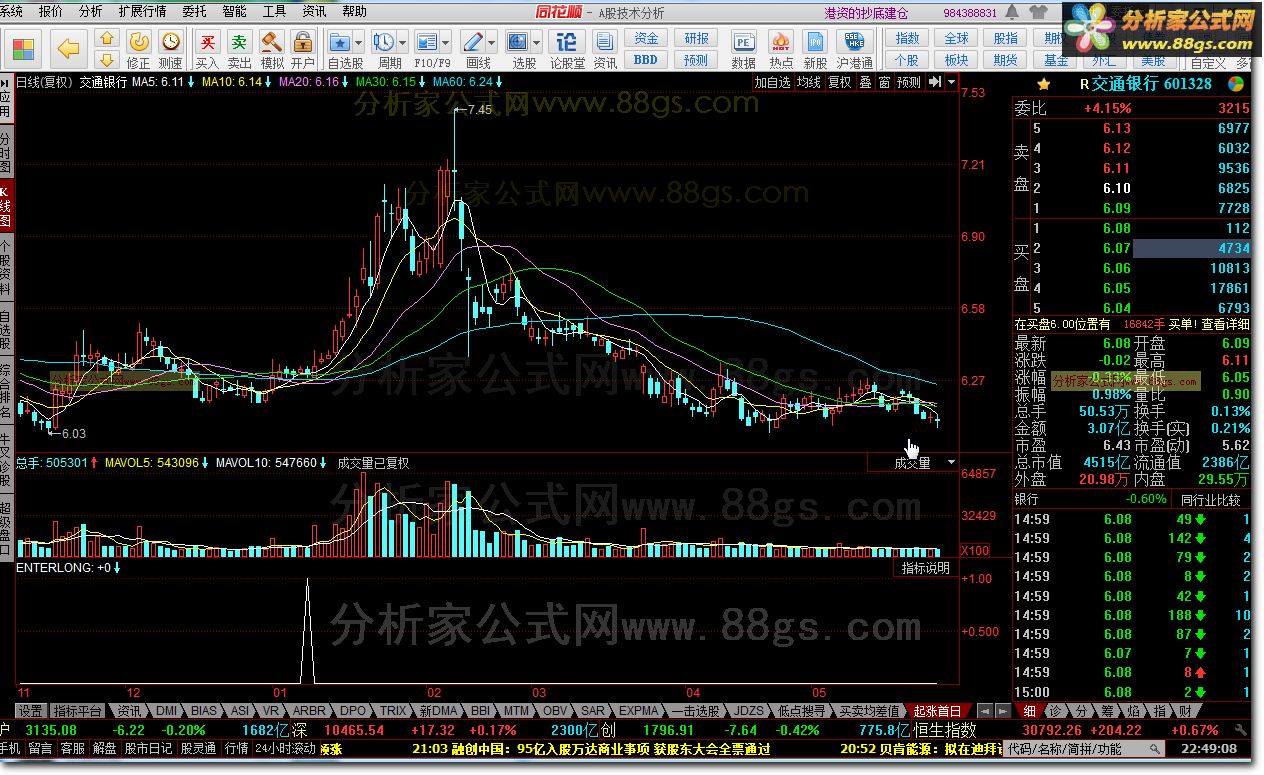Open the 帮助 menu
The height and width of the screenshot is (775, 1264).
coord(354,11)
